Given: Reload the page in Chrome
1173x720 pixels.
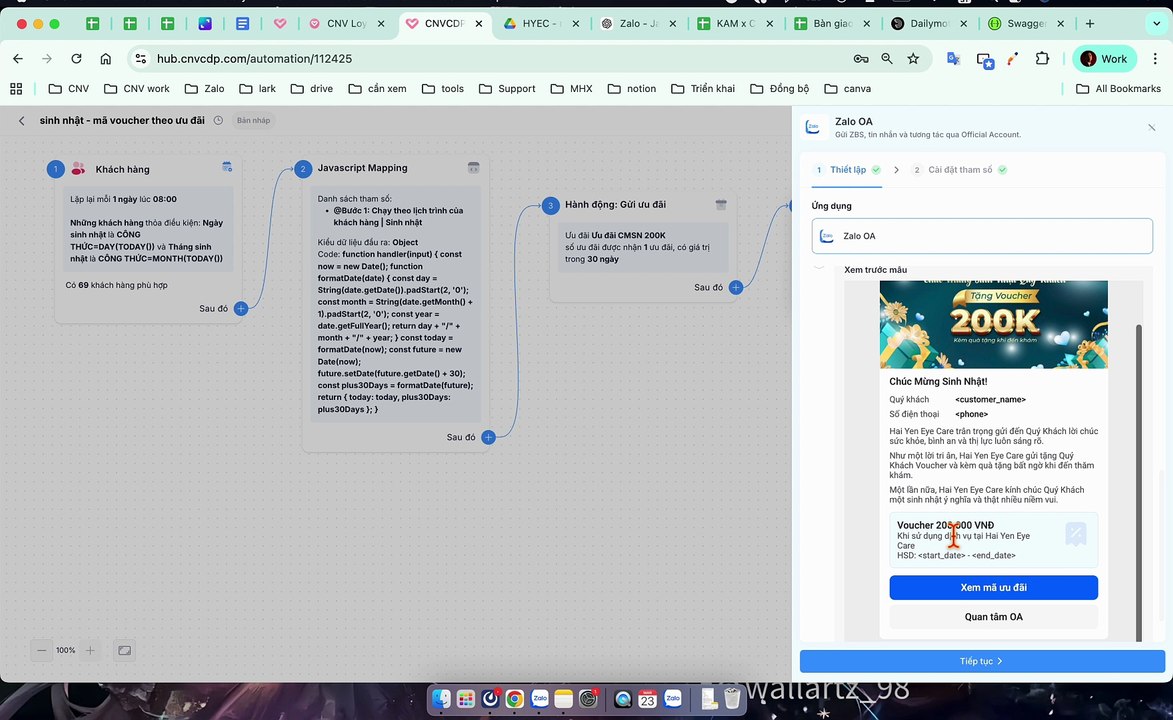Looking at the screenshot, I should click(x=76, y=58).
